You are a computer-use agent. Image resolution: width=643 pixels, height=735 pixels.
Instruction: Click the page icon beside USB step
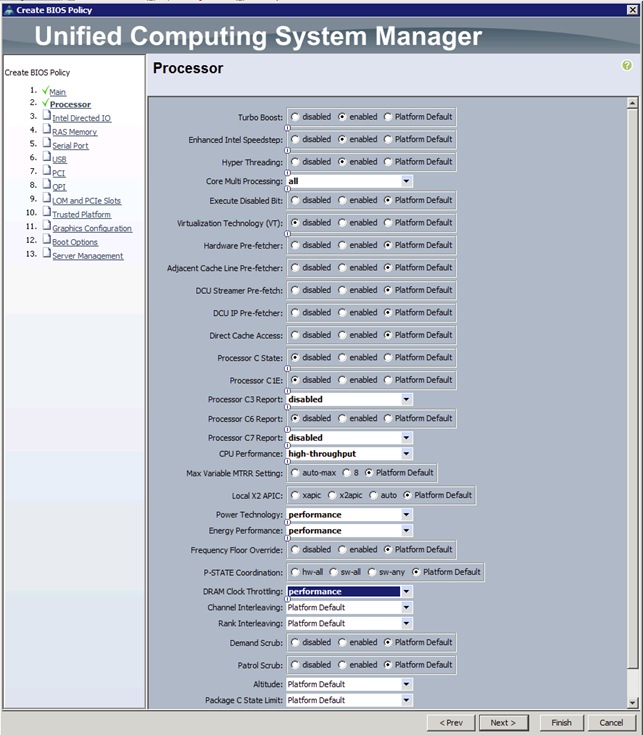click(x=46, y=156)
